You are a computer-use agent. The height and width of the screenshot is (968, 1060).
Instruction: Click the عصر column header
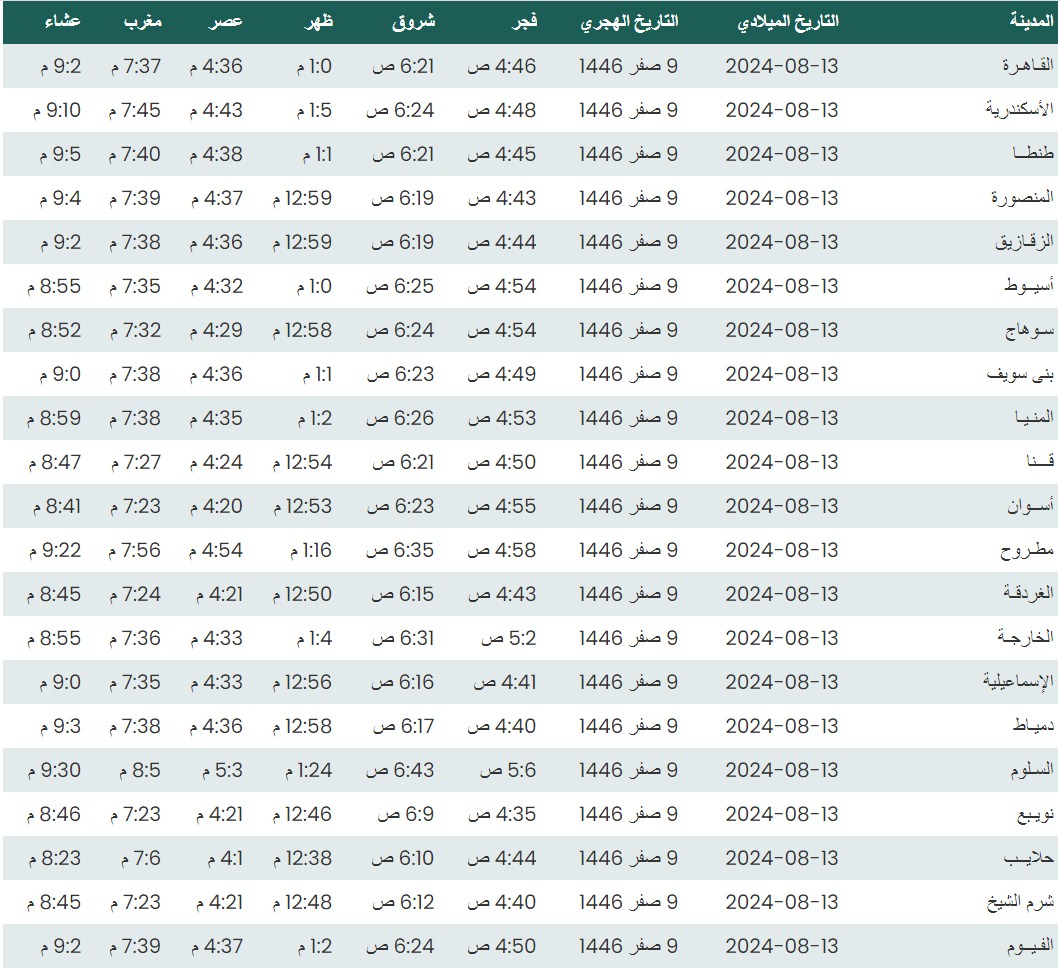[225, 22]
